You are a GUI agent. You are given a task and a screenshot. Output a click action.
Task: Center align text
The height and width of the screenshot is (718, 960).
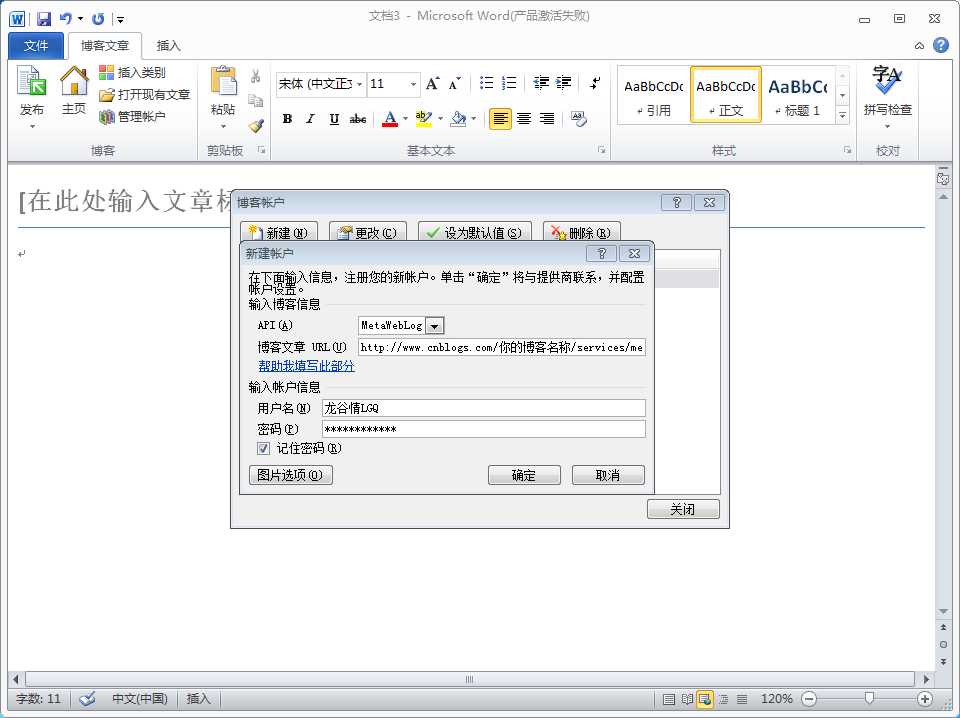coord(523,119)
